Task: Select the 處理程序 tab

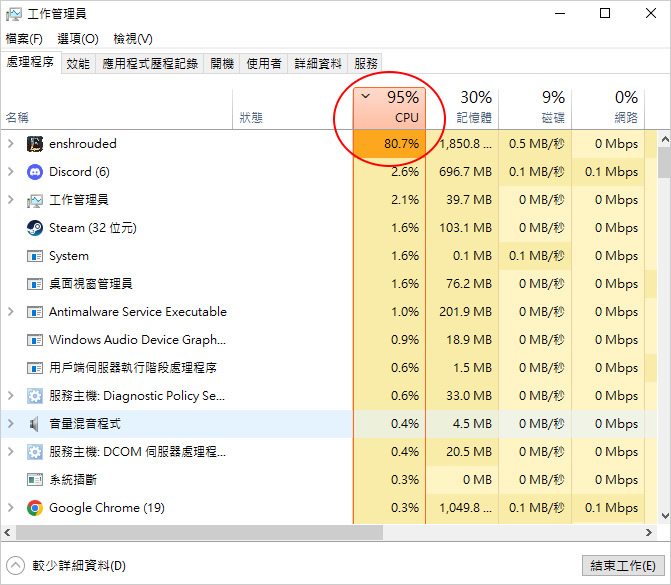Action: pyautogui.click(x=30, y=62)
